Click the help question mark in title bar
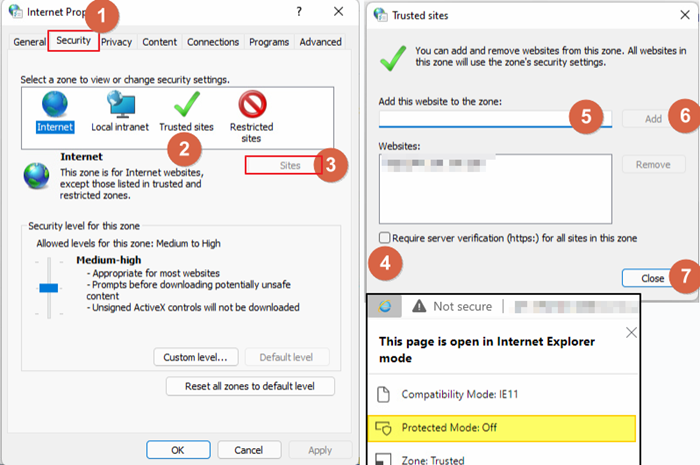Screen dimensions: 700x465 (x=299, y=12)
